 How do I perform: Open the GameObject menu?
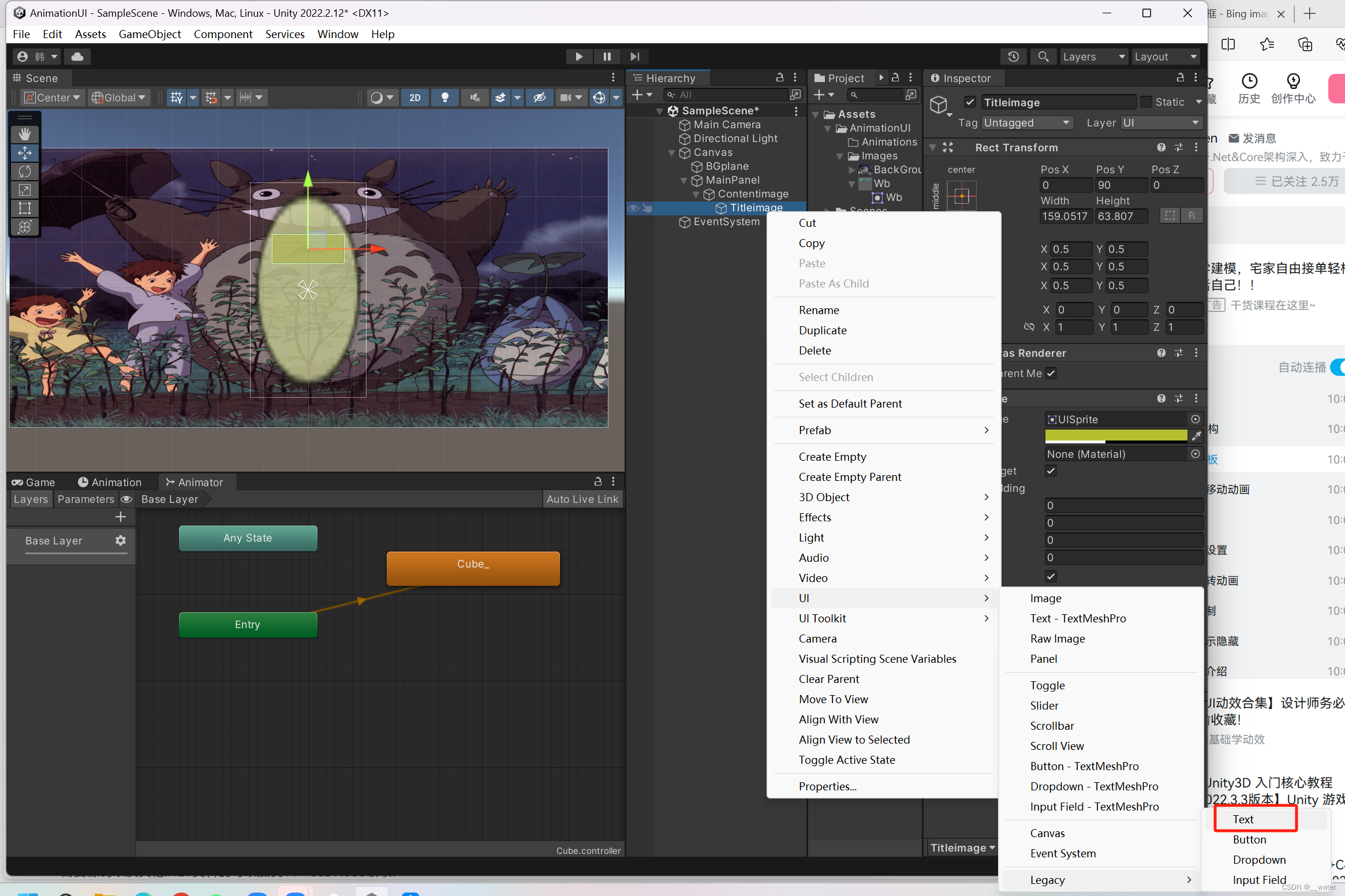150,34
